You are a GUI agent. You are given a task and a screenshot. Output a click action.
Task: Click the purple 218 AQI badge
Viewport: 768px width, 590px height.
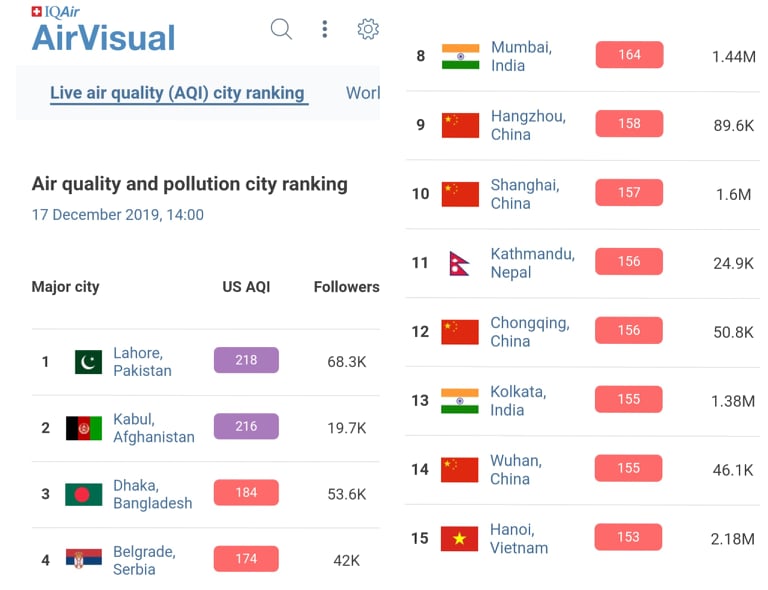click(x=246, y=360)
